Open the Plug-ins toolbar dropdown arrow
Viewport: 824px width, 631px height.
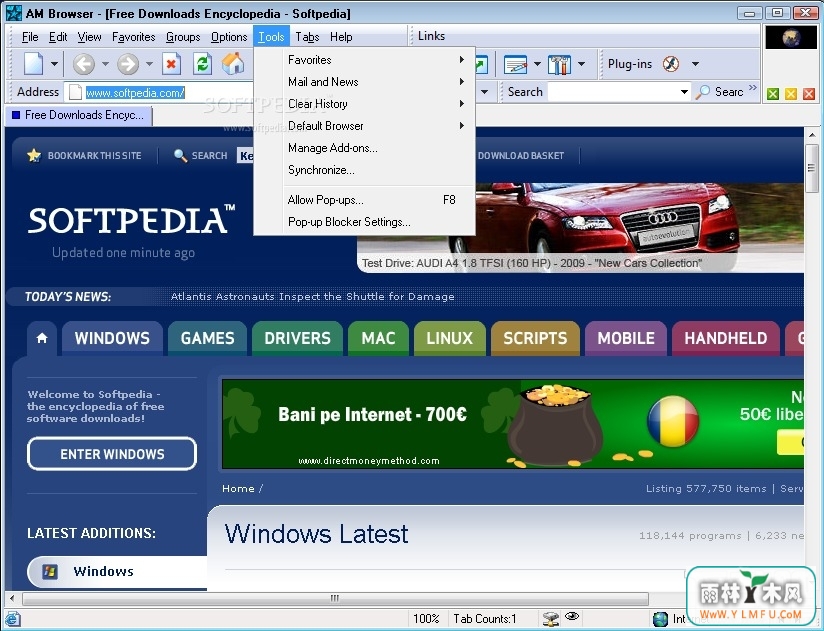pos(695,64)
